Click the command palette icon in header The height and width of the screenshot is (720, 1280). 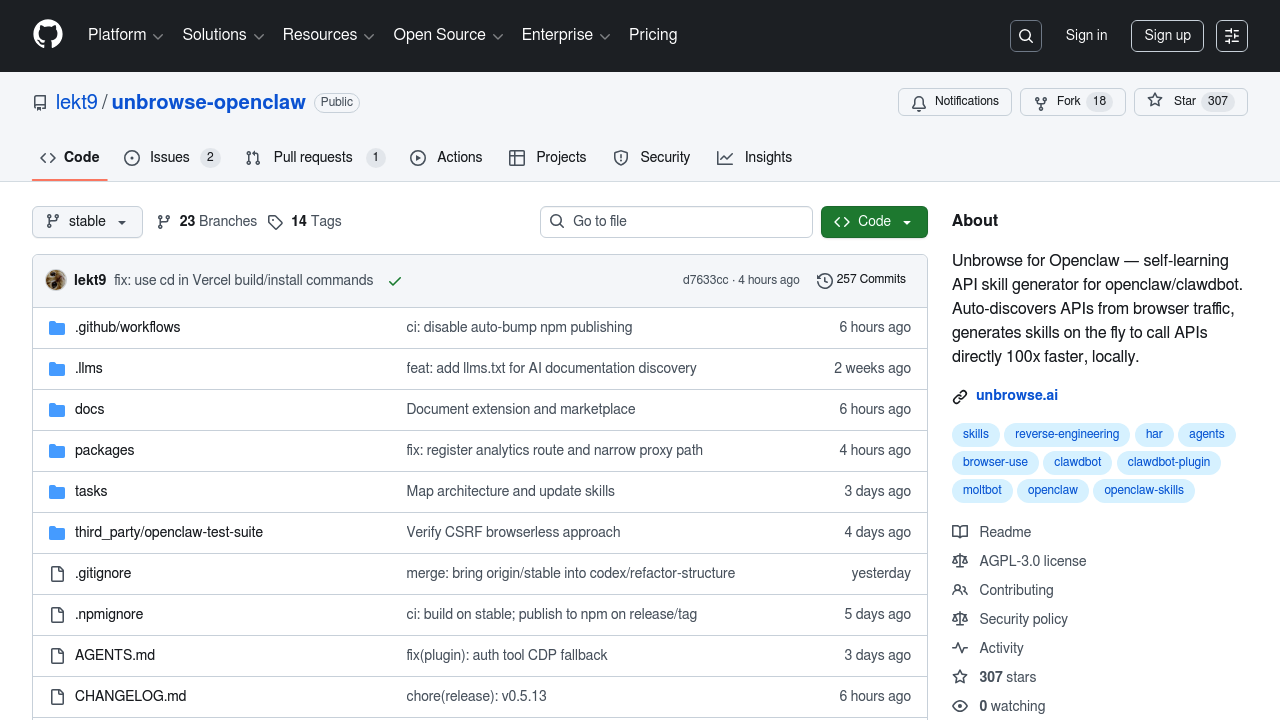click(1232, 36)
